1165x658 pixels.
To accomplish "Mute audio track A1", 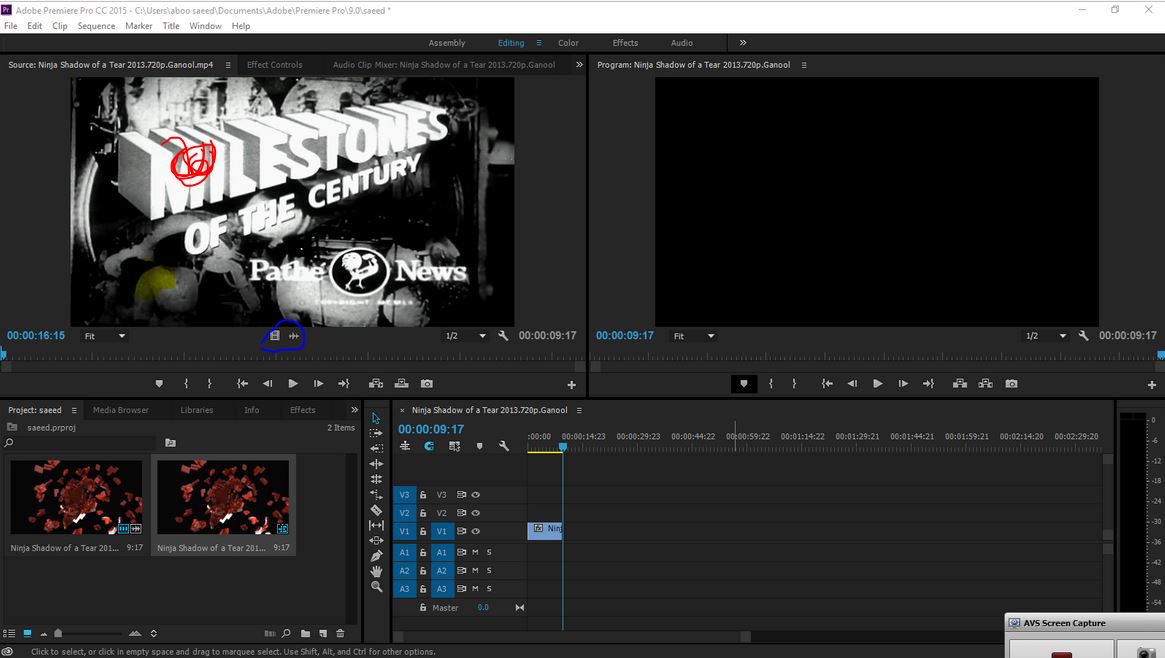I will [x=476, y=553].
